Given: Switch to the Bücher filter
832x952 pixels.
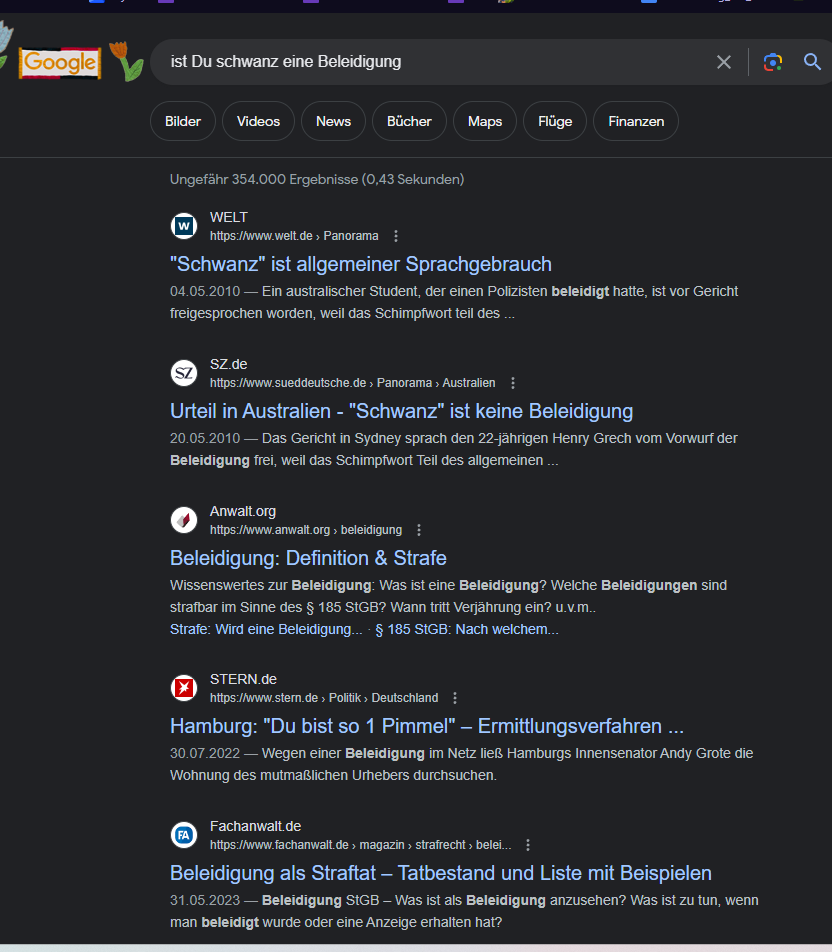Looking at the screenshot, I should tap(409, 121).
